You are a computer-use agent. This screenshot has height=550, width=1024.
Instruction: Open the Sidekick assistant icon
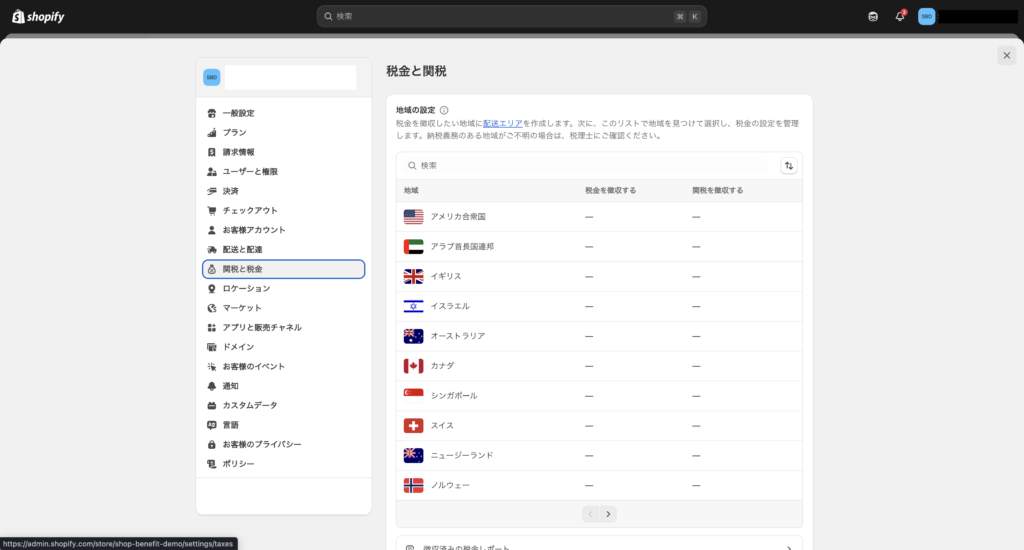pyautogui.click(x=873, y=16)
